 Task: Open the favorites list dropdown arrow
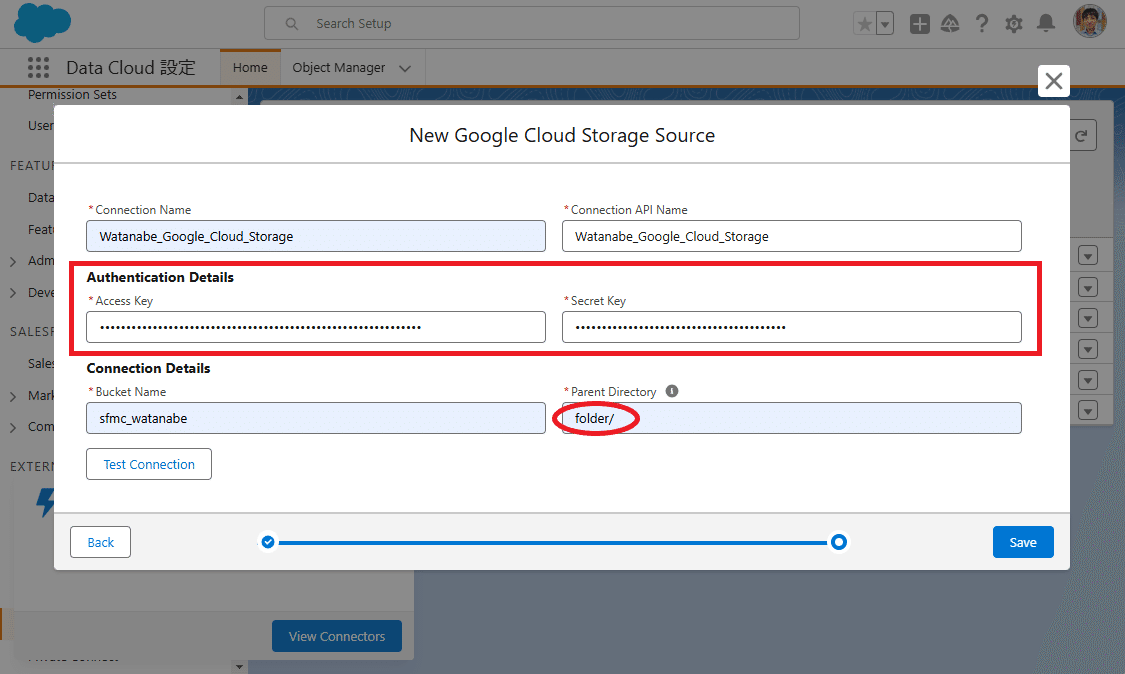(885, 24)
